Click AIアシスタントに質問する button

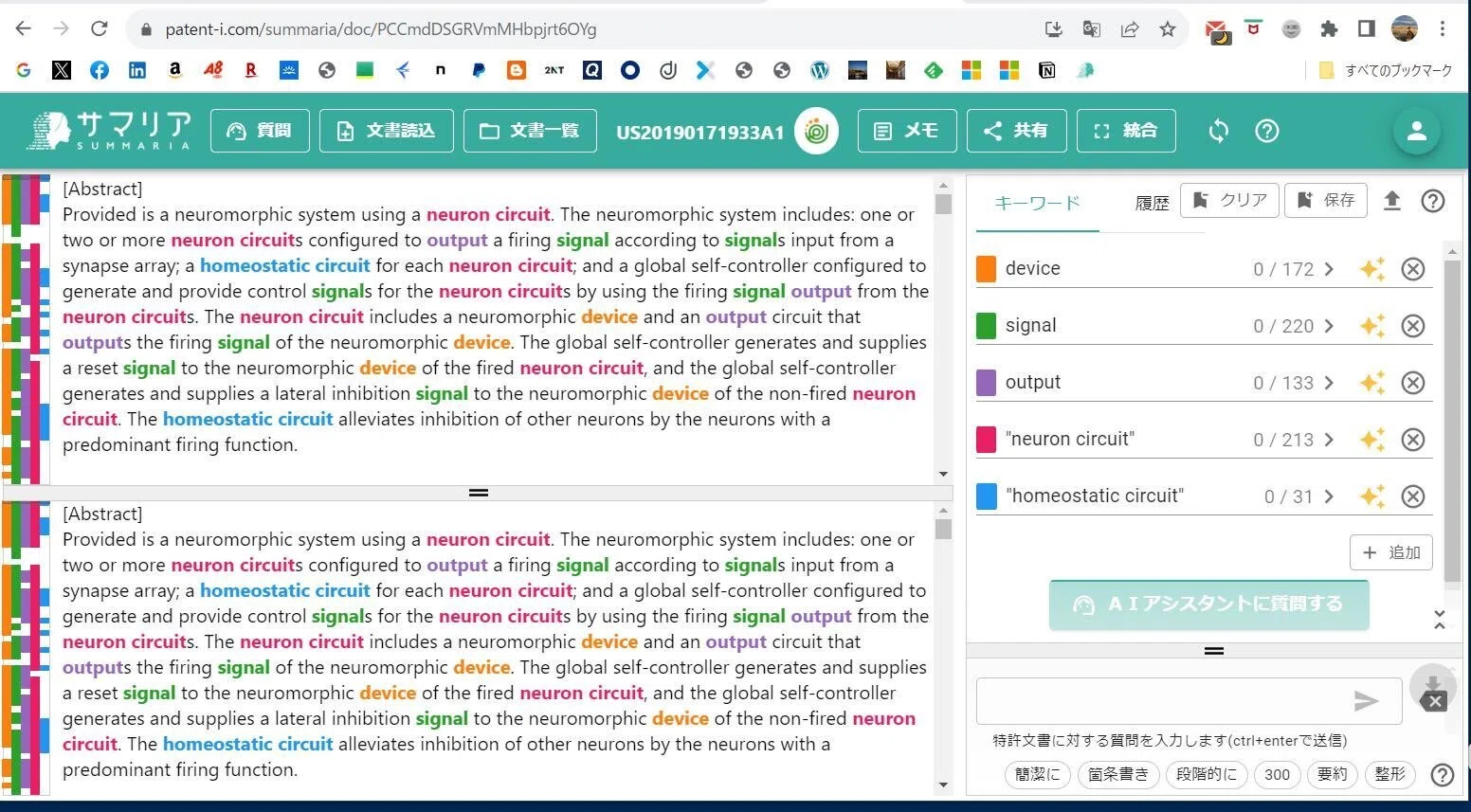[1209, 604]
